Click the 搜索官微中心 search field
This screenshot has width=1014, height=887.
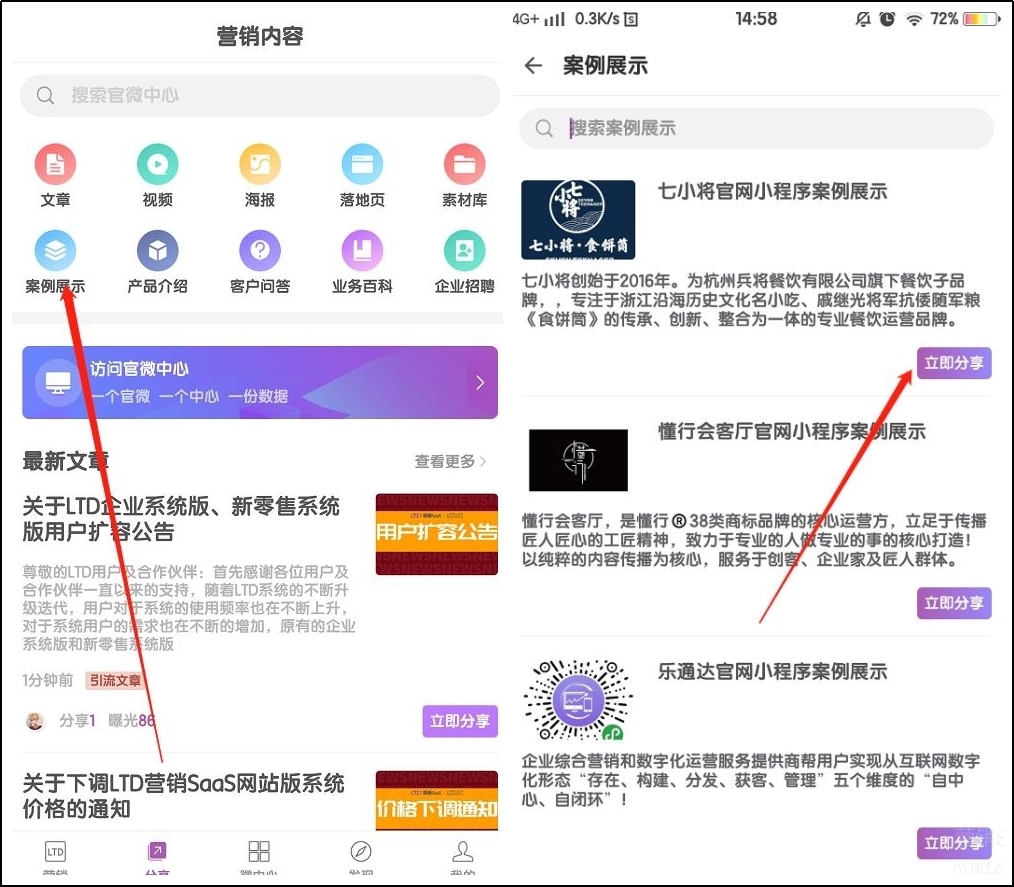click(260, 95)
